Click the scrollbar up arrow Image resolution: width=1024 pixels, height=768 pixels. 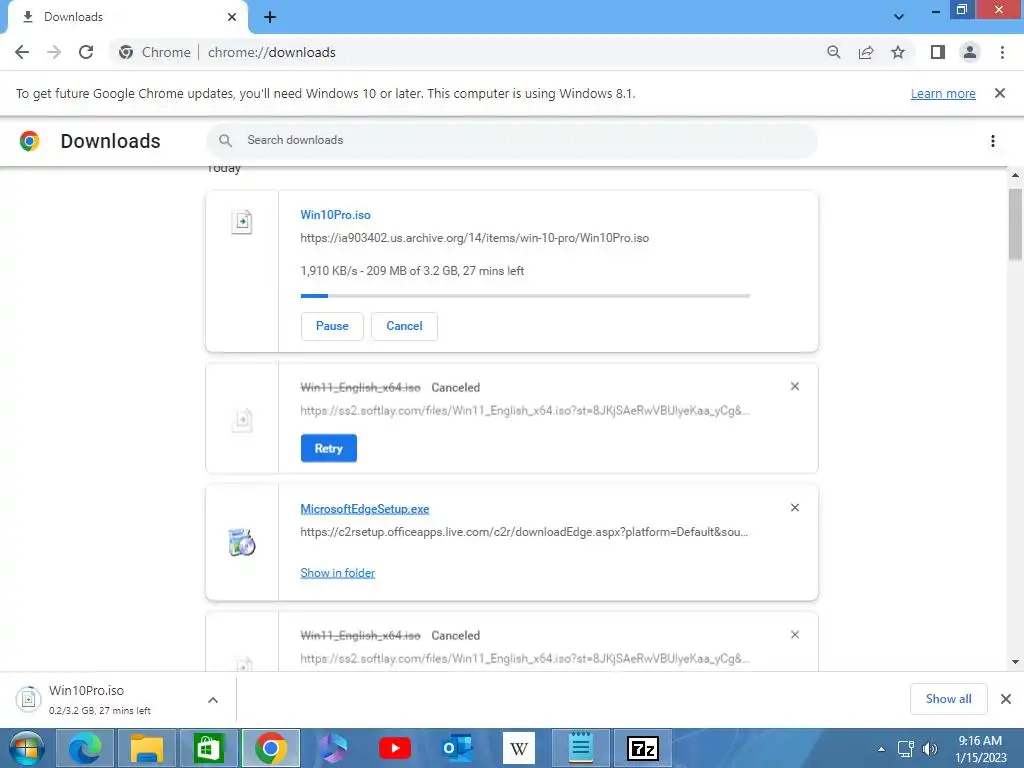tap(1015, 175)
